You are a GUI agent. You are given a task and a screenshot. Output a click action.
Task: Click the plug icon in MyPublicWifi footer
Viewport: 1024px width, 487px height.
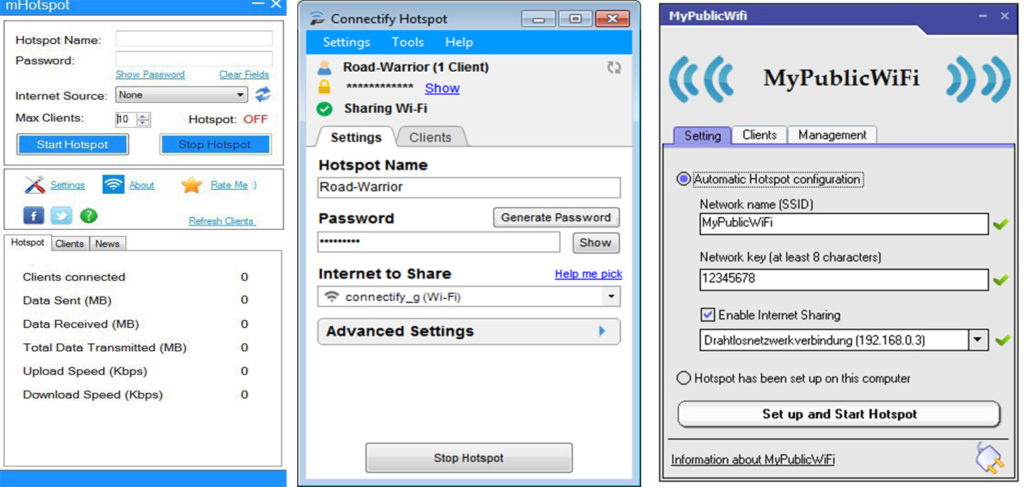point(987,457)
